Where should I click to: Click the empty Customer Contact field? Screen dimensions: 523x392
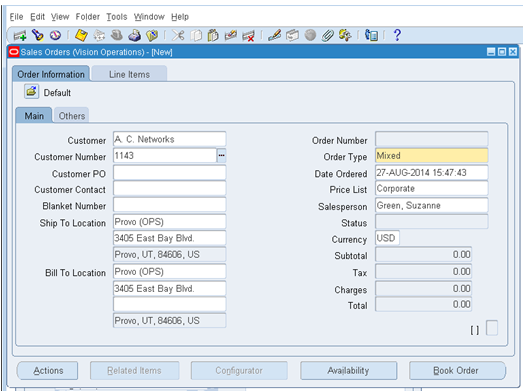click(169, 189)
